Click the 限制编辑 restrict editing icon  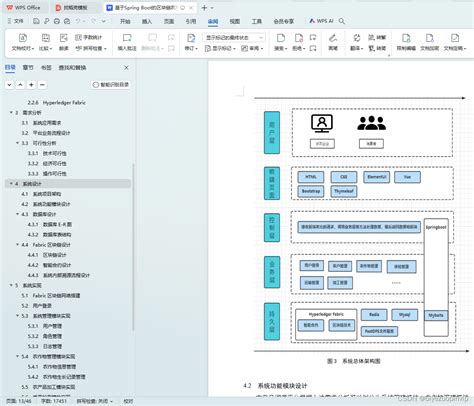pyautogui.click(x=406, y=38)
